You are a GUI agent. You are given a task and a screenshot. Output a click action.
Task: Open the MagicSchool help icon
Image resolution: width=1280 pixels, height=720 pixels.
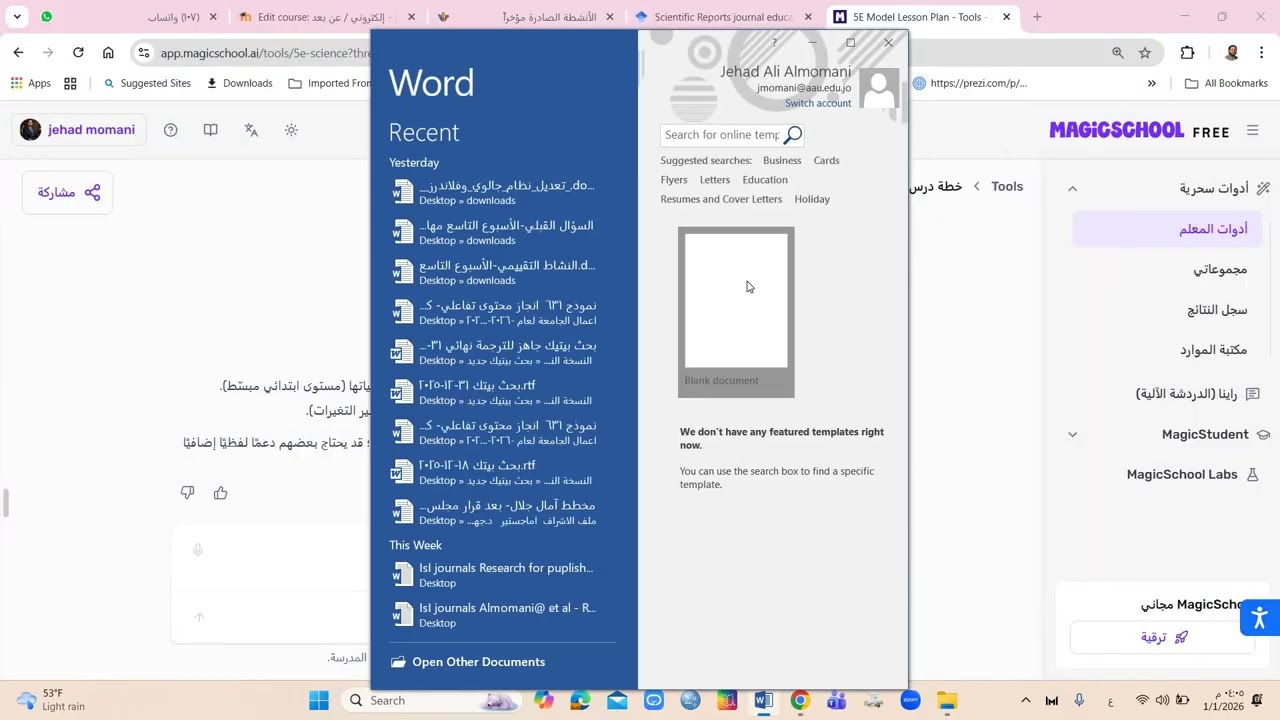pos(171,130)
